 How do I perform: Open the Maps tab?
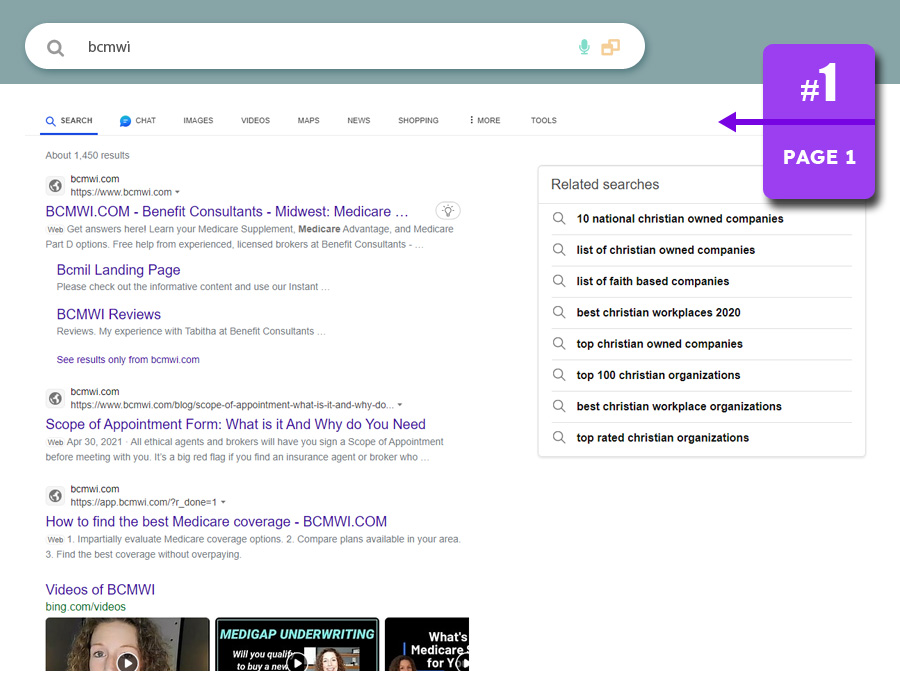coord(308,120)
